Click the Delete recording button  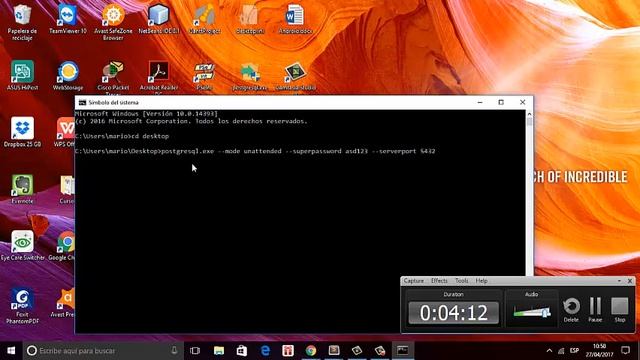coord(571,310)
